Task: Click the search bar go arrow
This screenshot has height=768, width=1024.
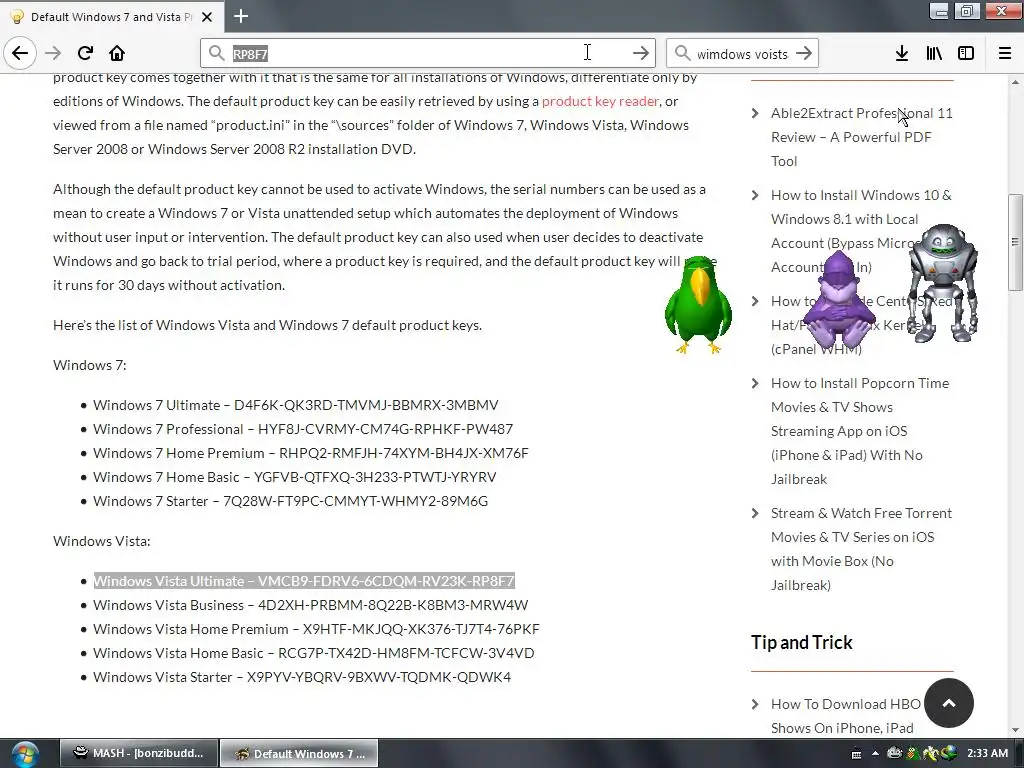Action: [x=804, y=53]
